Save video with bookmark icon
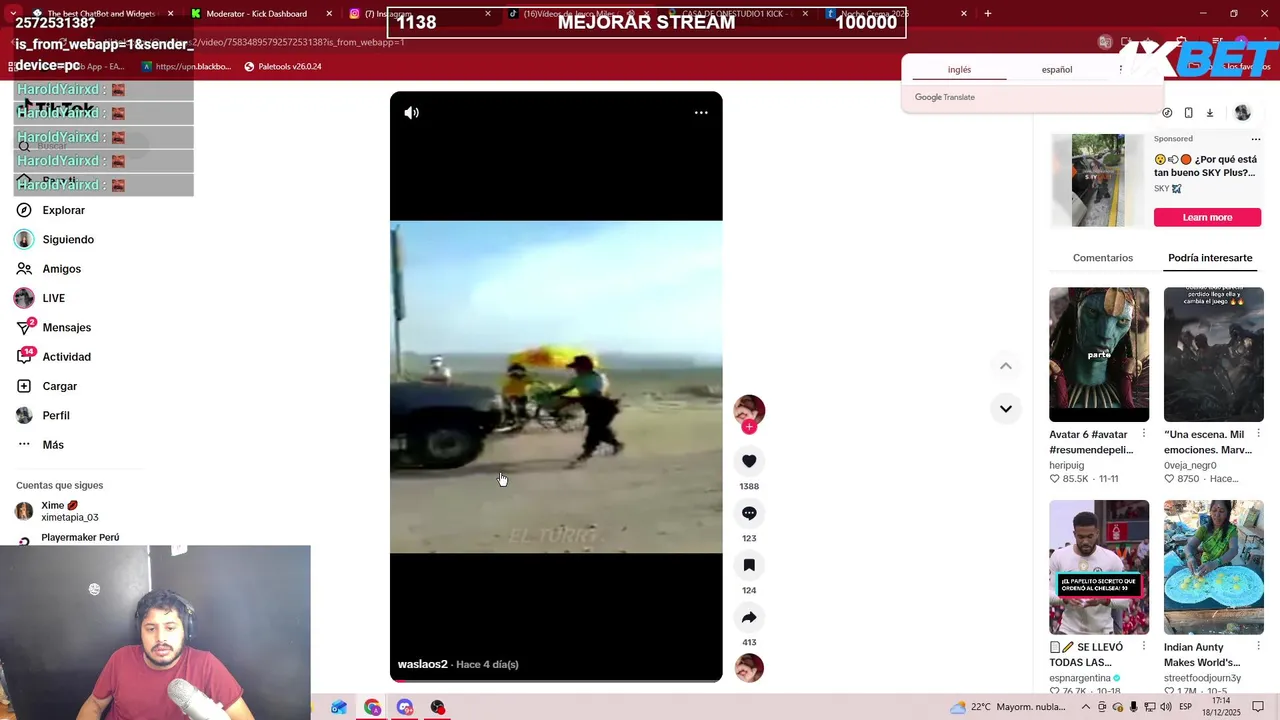The height and width of the screenshot is (720, 1280). [x=749, y=565]
